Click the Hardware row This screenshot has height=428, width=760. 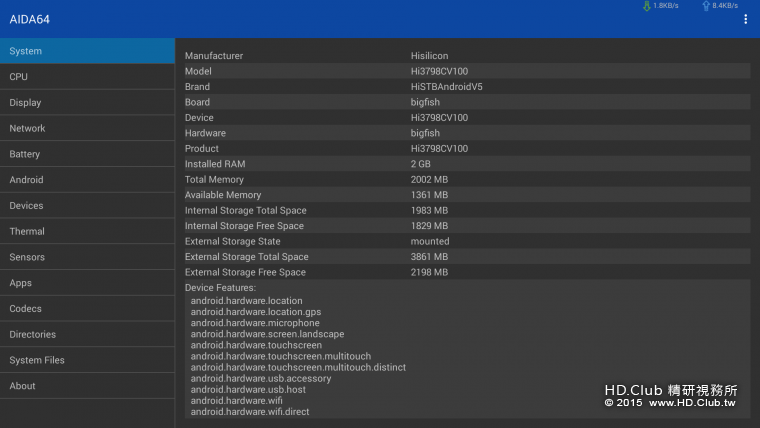[x=467, y=133]
